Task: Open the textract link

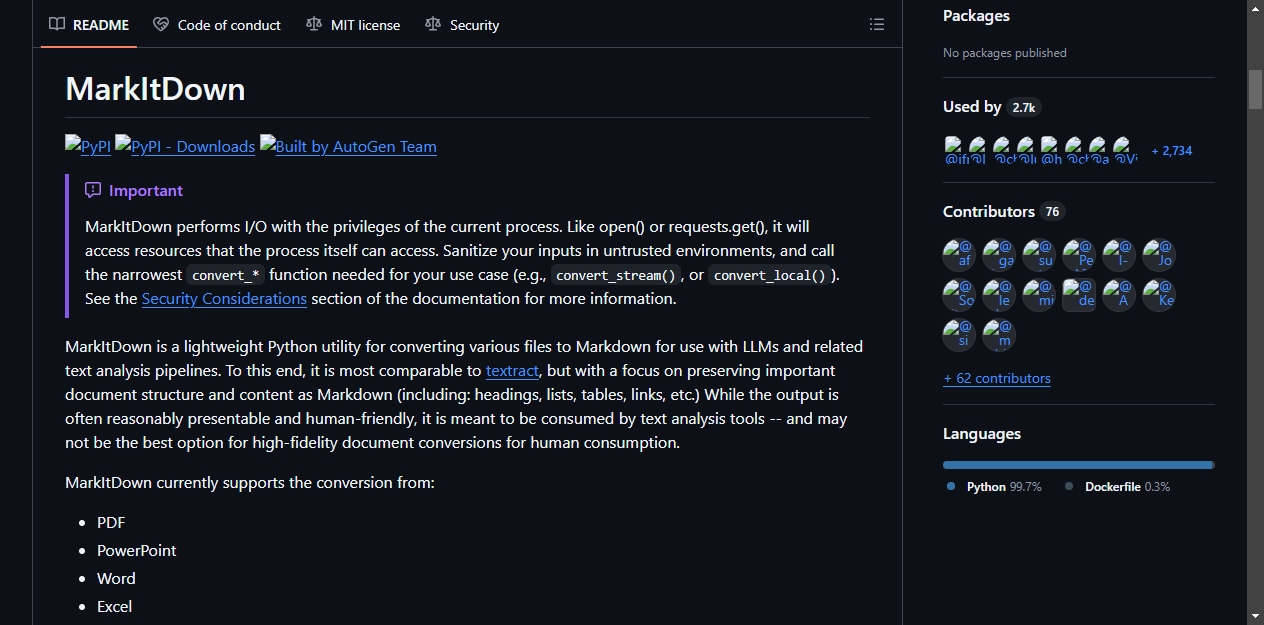Action: (512, 370)
